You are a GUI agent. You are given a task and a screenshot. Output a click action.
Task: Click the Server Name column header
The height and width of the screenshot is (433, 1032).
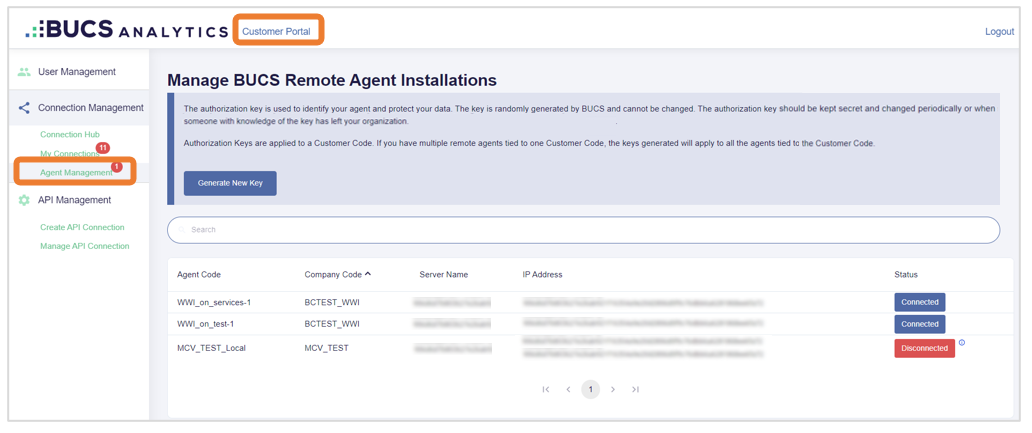click(x=444, y=274)
